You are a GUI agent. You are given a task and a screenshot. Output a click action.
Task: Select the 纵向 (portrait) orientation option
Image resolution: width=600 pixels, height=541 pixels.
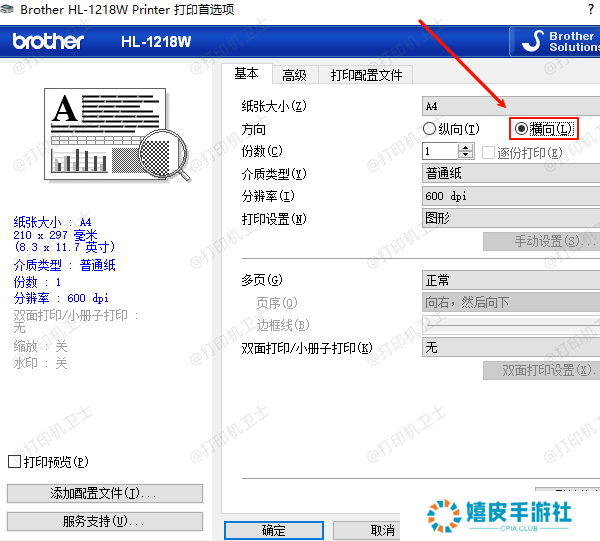[430, 129]
